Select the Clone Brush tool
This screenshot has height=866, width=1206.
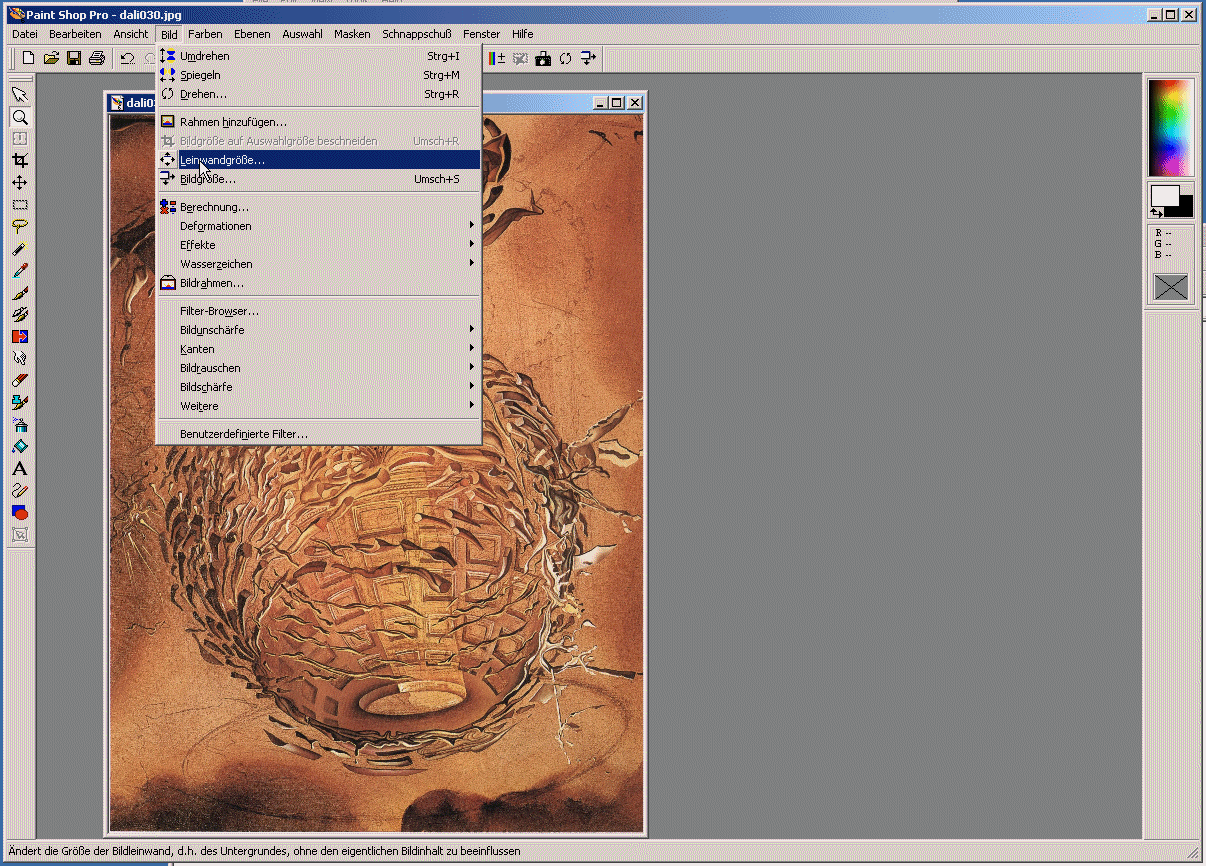[19, 315]
